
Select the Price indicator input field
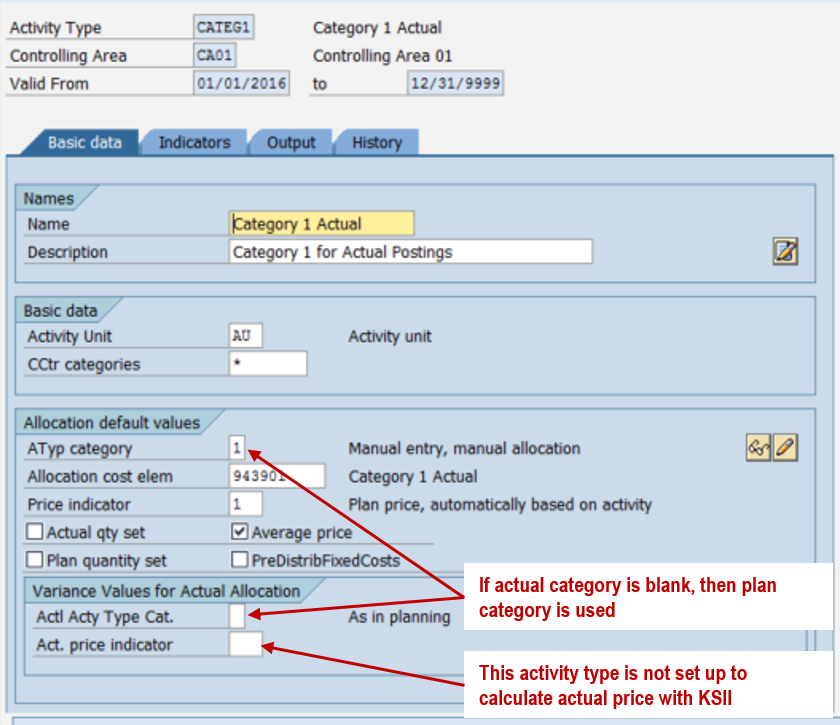pyautogui.click(x=246, y=504)
